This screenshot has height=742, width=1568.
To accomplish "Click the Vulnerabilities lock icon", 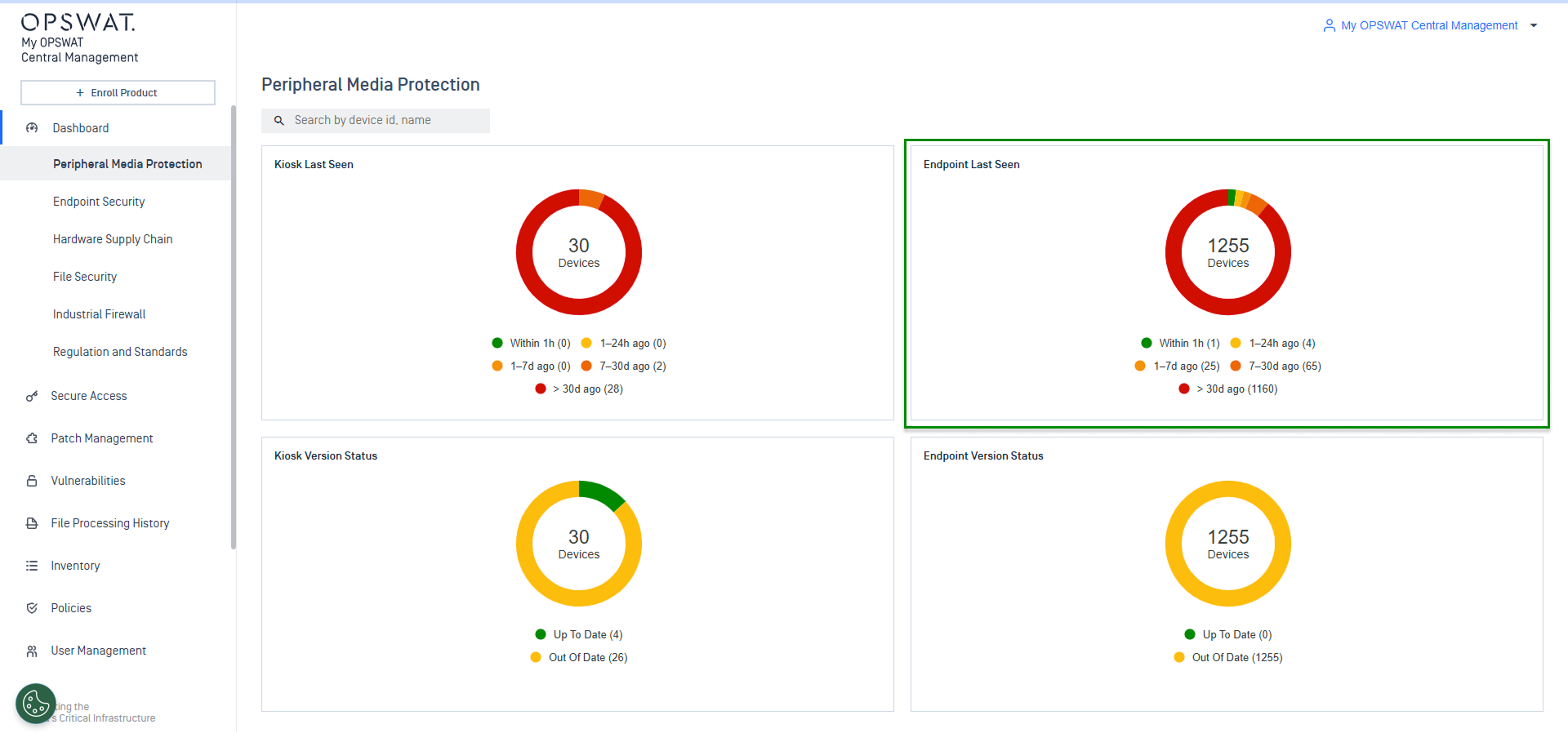I will pyautogui.click(x=32, y=481).
